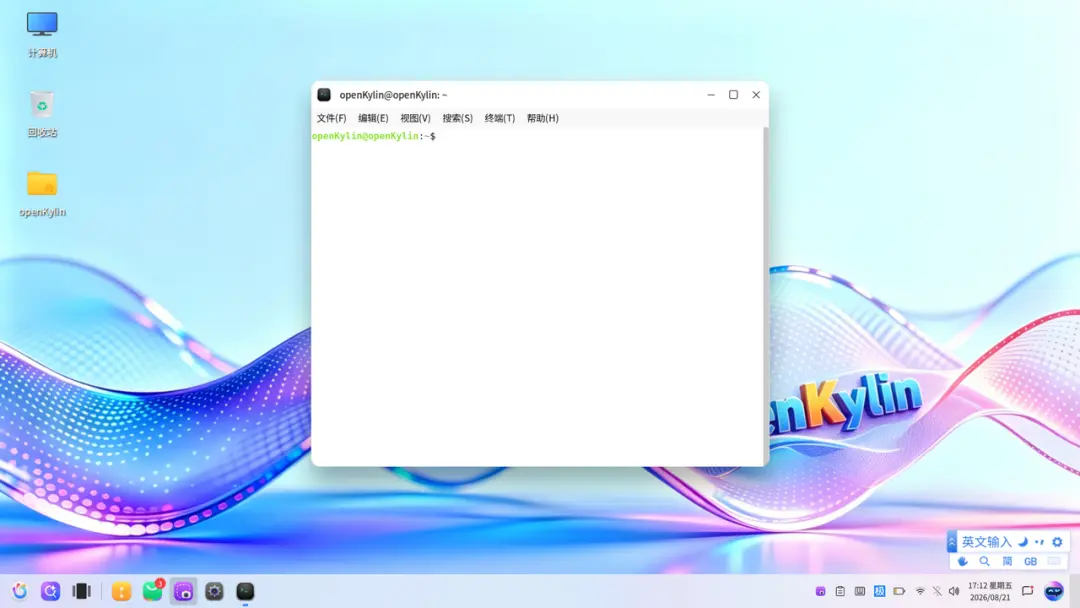Open the purple screenshot app in taskbar
This screenshot has width=1080, height=608.
[x=183, y=591]
